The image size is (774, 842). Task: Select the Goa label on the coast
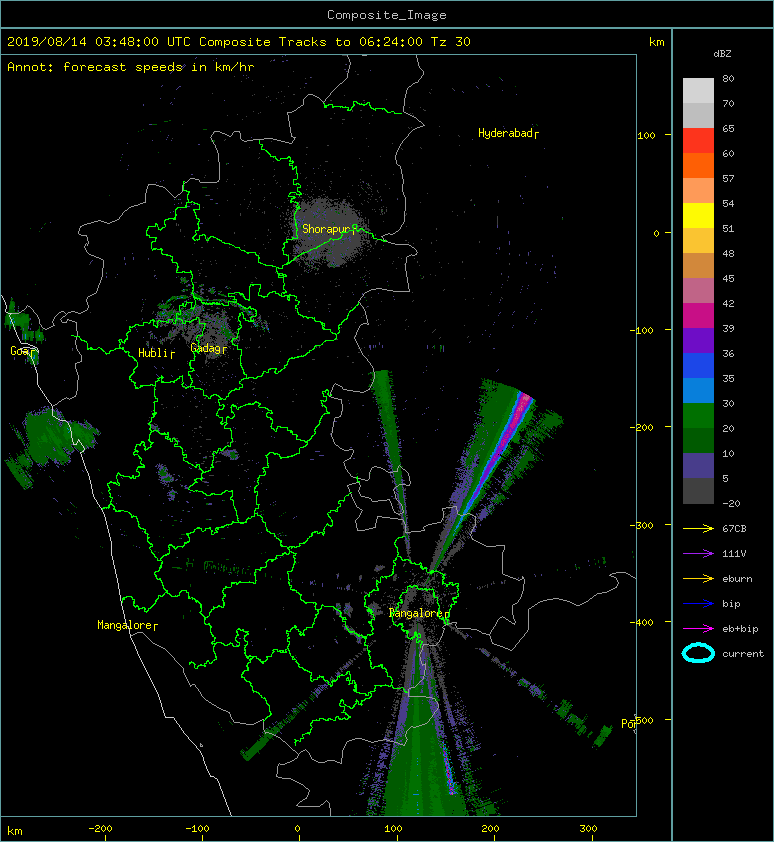click(20, 351)
